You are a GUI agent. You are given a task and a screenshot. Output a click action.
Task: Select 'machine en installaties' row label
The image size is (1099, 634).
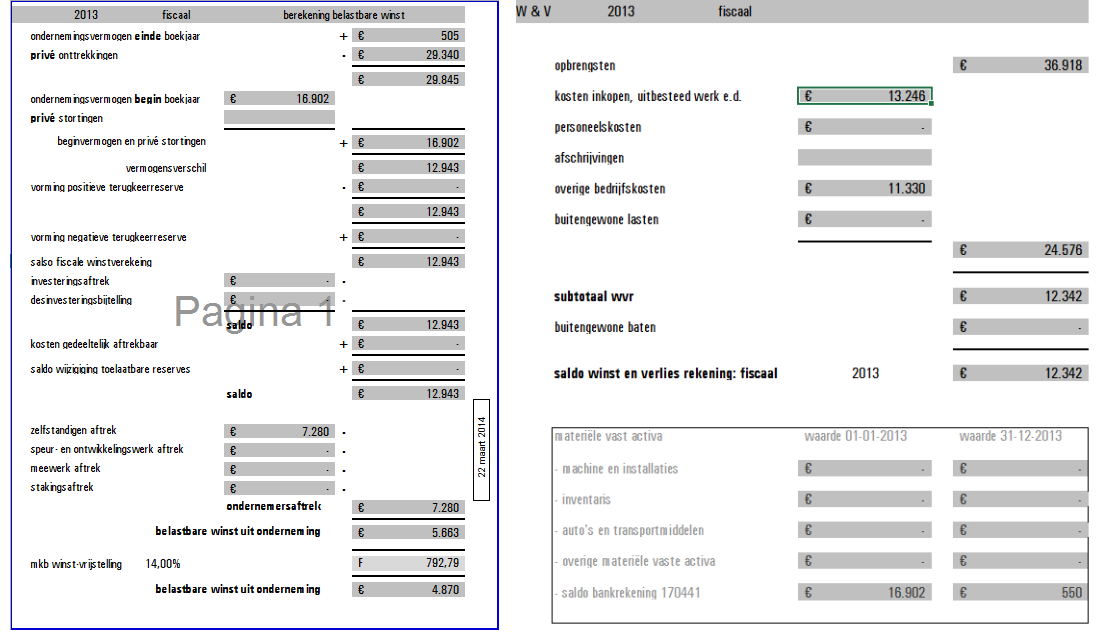click(620, 469)
